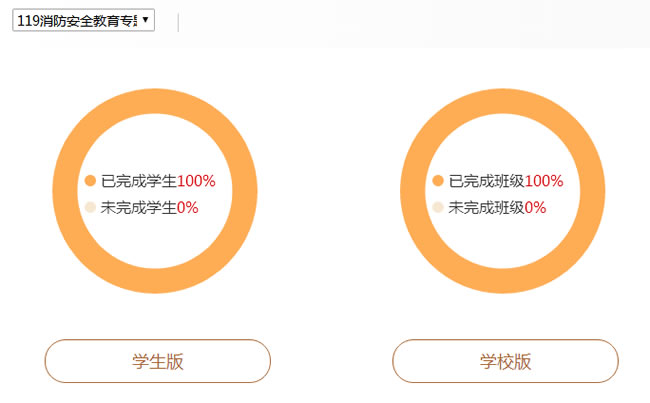This screenshot has width=650, height=403.
Task: Select the 已完成学生 legend label
Action: pos(139,181)
